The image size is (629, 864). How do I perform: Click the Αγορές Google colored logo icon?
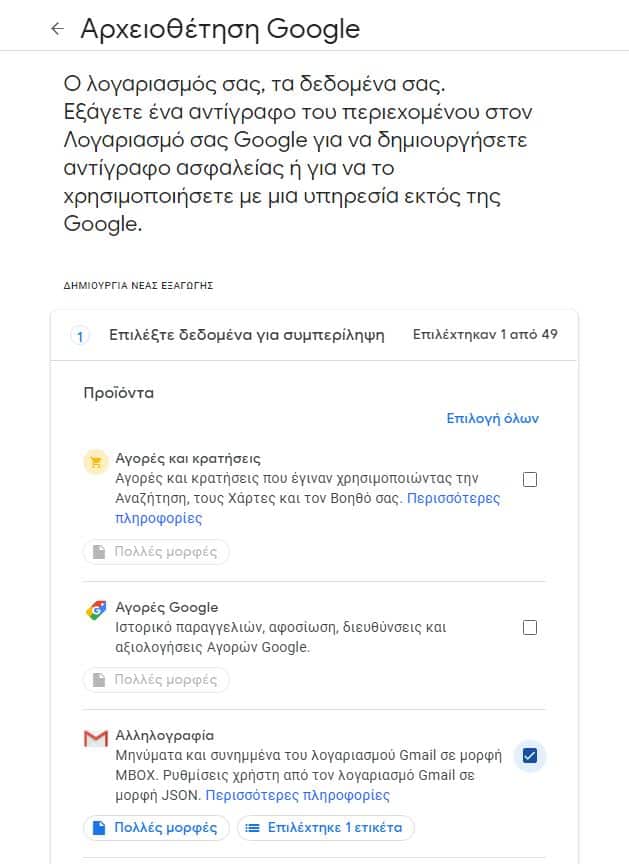pyautogui.click(x=96, y=609)
